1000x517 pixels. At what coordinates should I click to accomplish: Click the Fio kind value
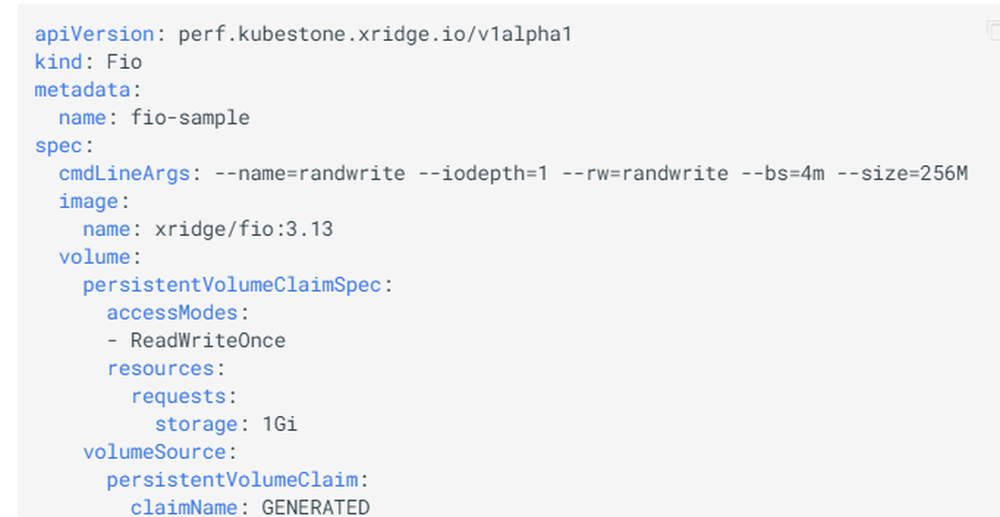(124, 62)
